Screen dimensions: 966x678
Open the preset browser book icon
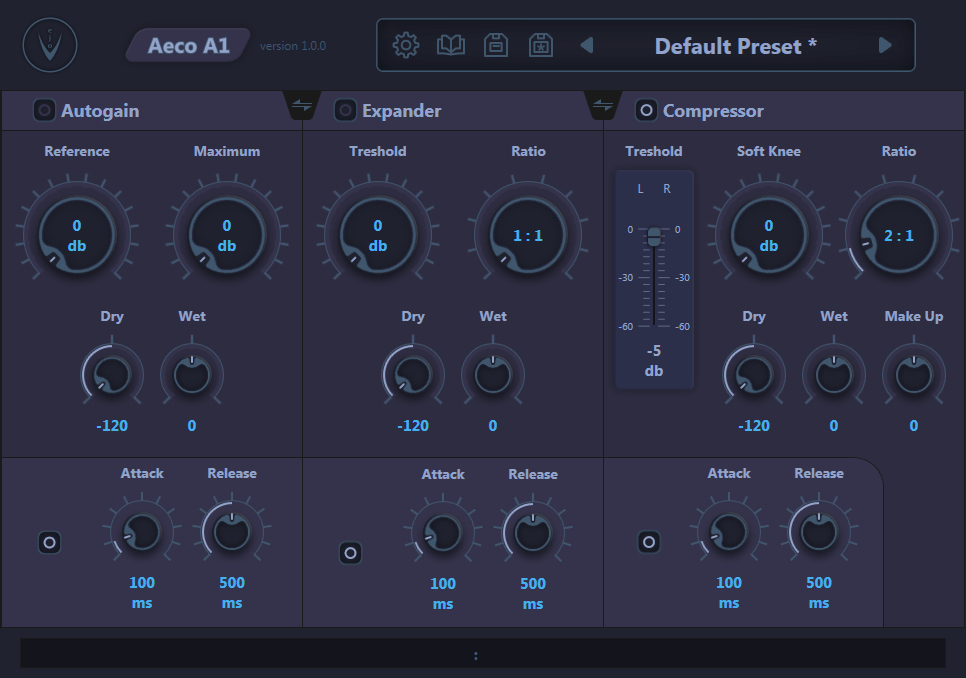[450, 45]
